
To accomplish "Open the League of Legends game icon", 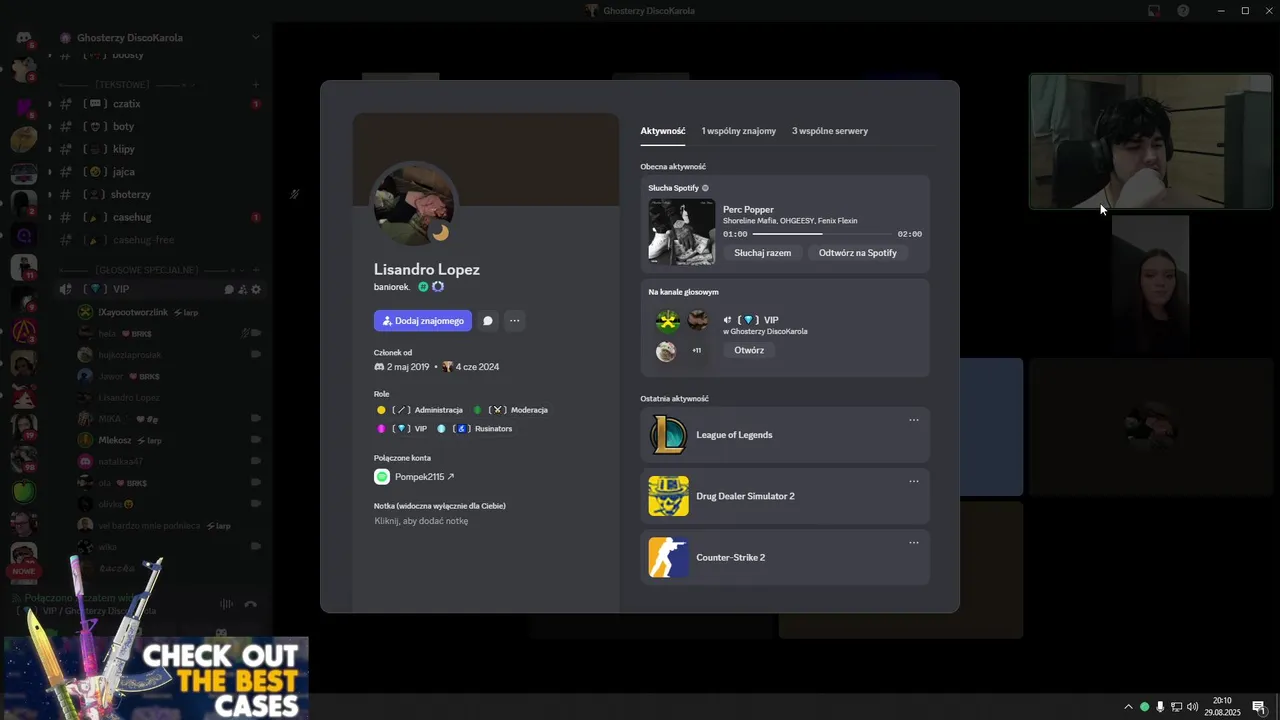I will (668, 435).
